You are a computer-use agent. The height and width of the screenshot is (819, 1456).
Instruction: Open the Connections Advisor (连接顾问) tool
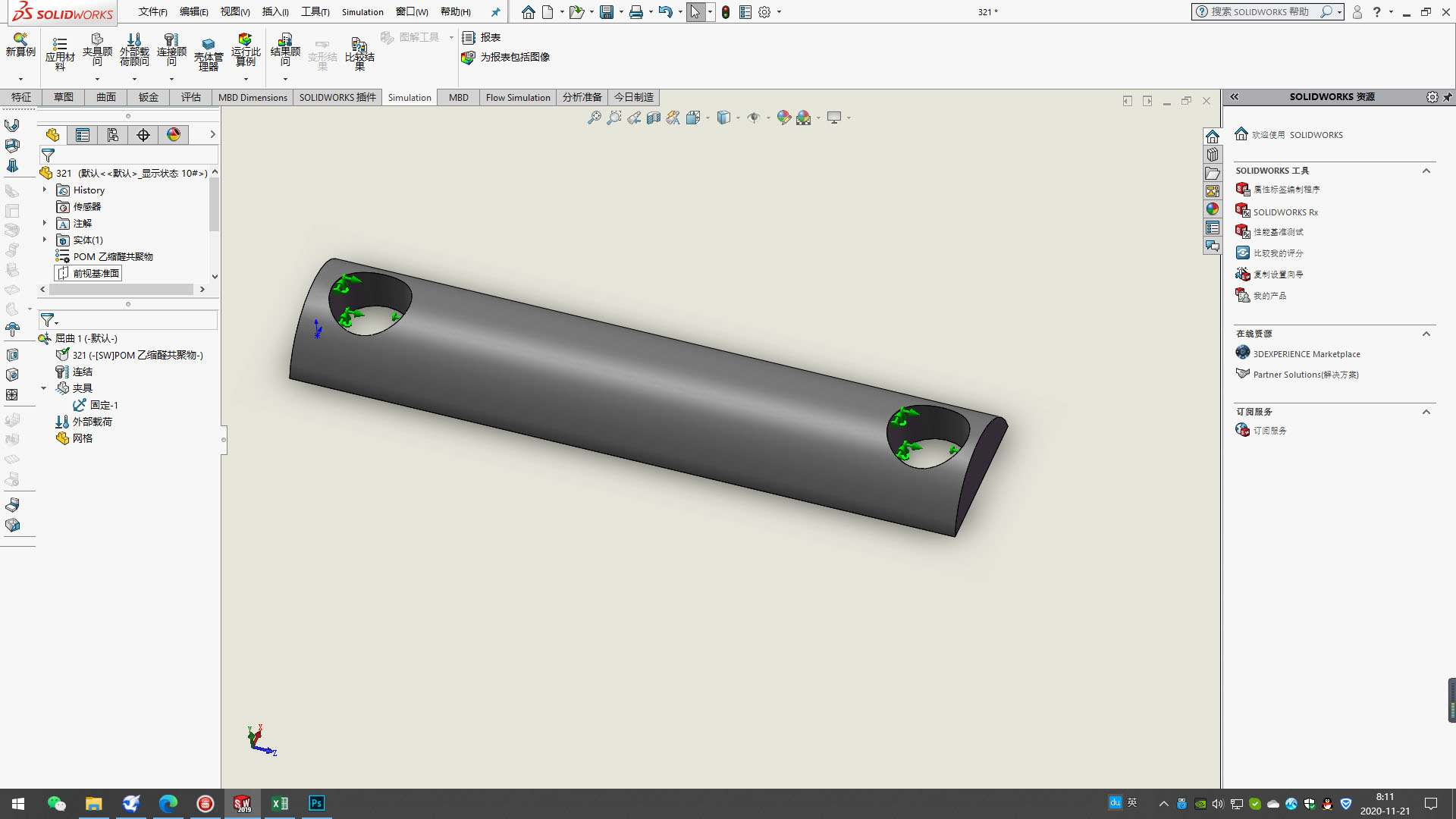tap(171, 50)
